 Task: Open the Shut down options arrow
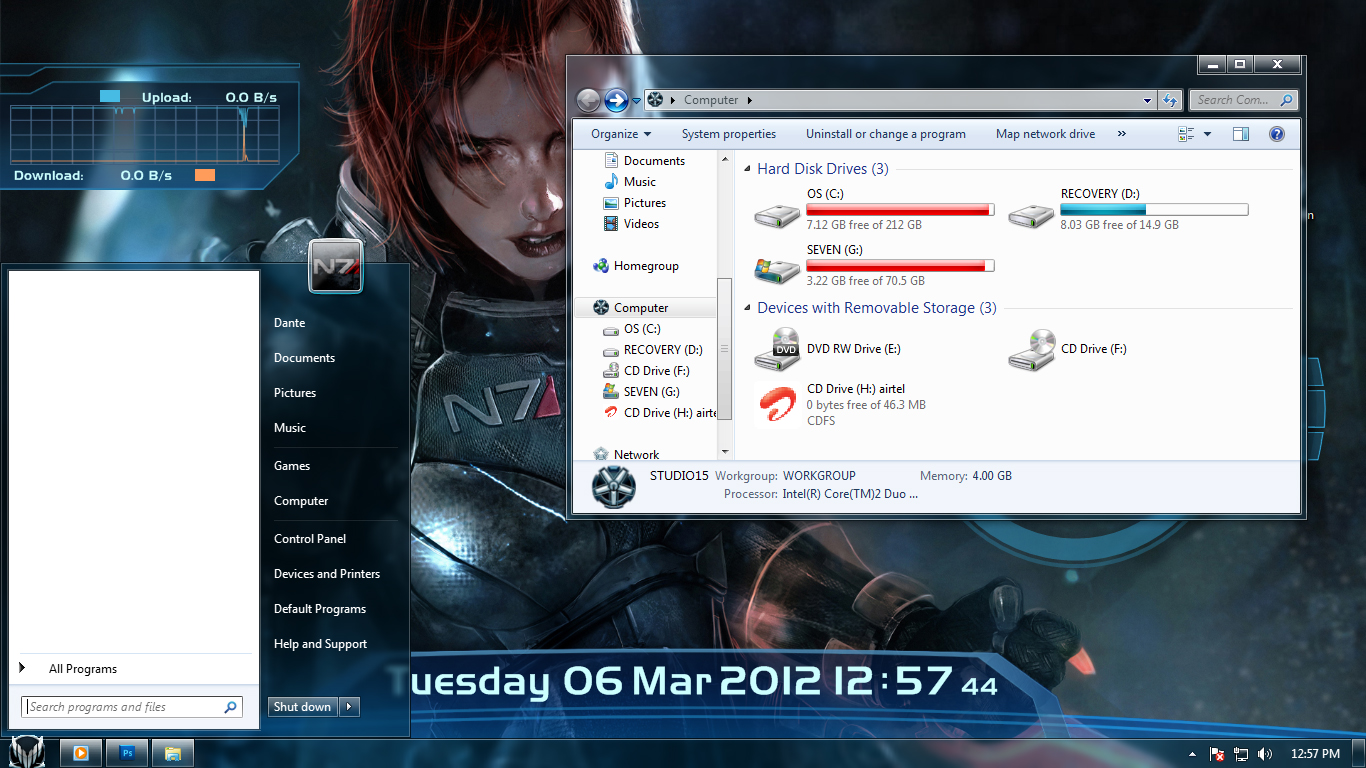pyautogui.click(x=349, y=707)
